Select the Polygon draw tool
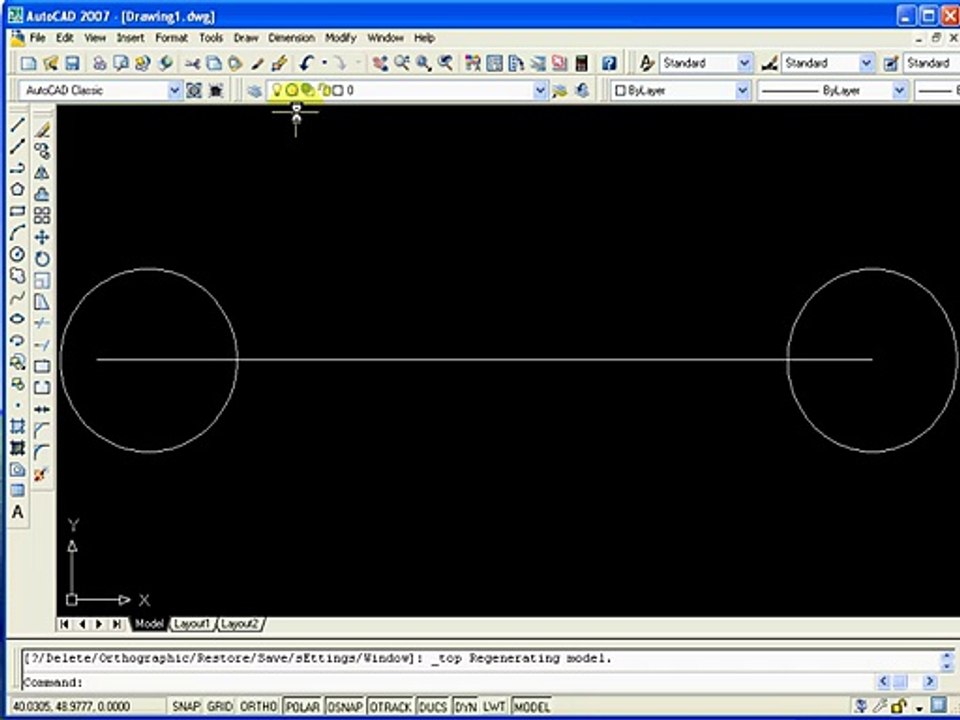This screenshot has height=720, width=960. tap(18, 189)
